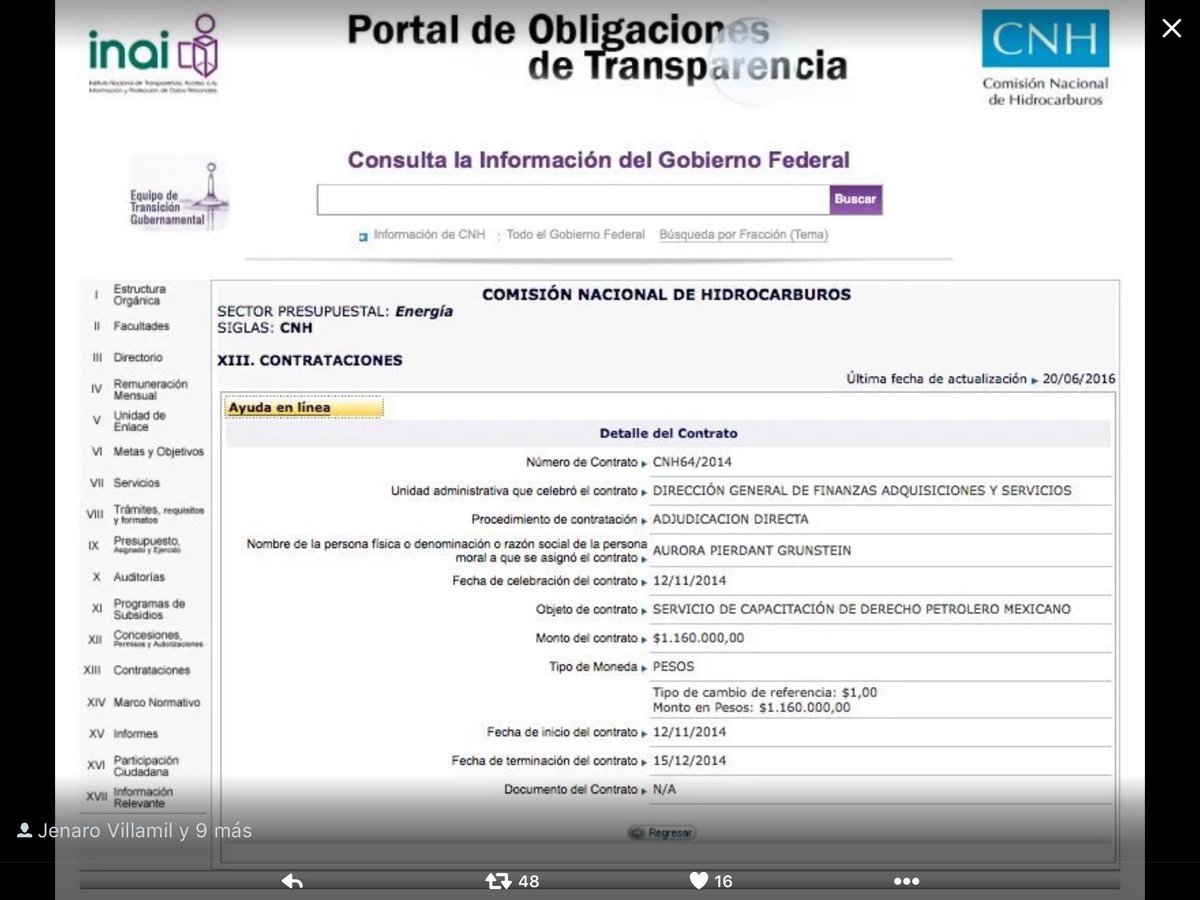Image resolution: width=1200 pixels, height=900 pixels.
Task: Open Programas de Subsidios menu item
Action: (149, 609)
